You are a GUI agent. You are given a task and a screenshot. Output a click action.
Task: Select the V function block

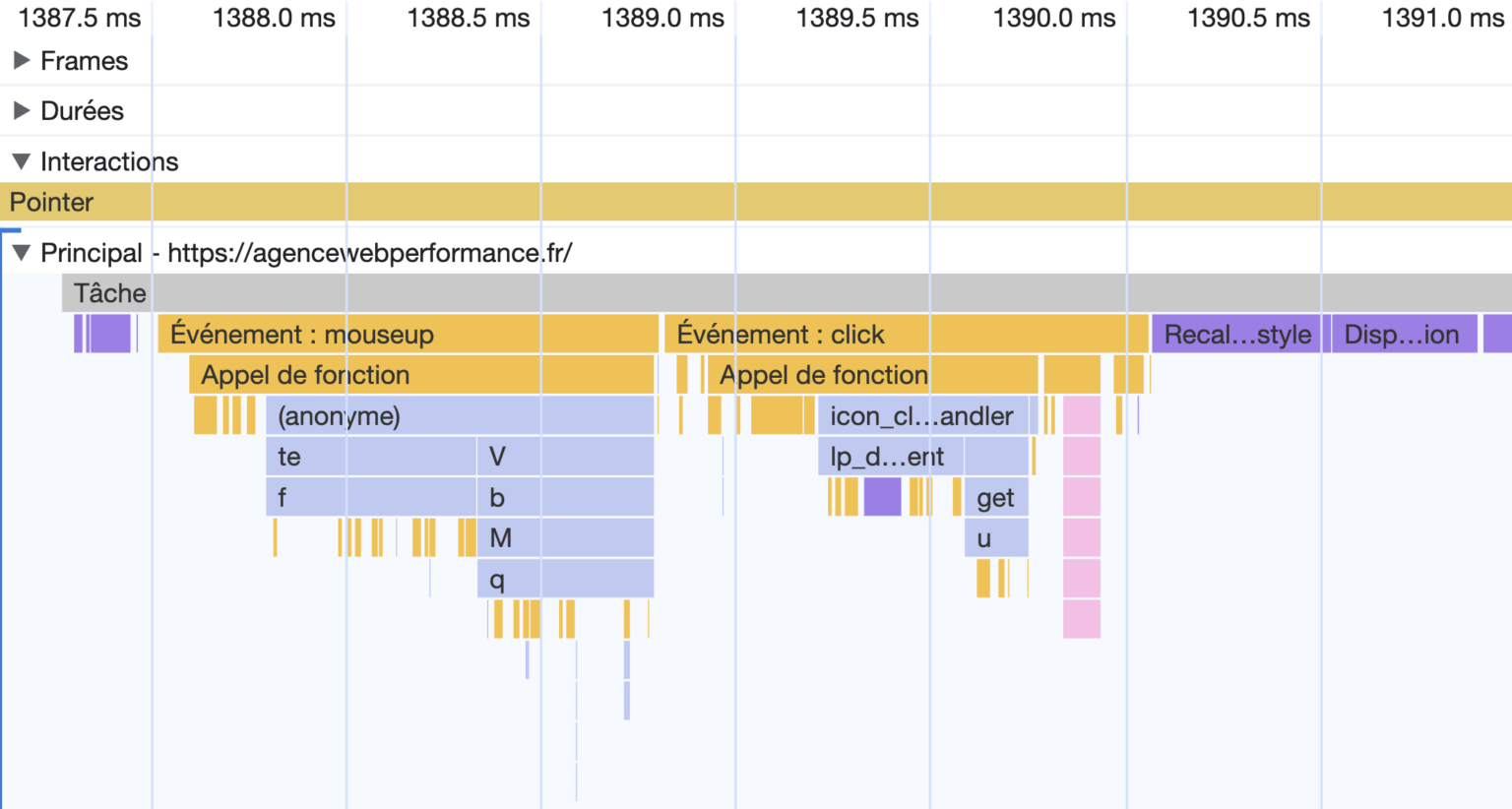(x=566, y=457)
